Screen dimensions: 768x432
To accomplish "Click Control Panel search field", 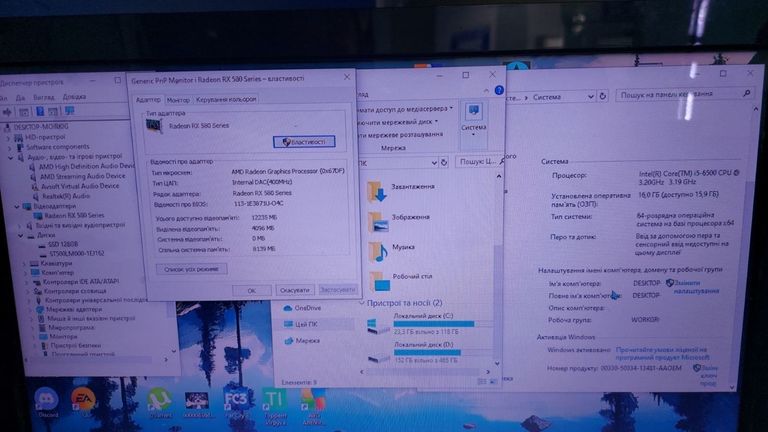I will [x=684, y=94].
